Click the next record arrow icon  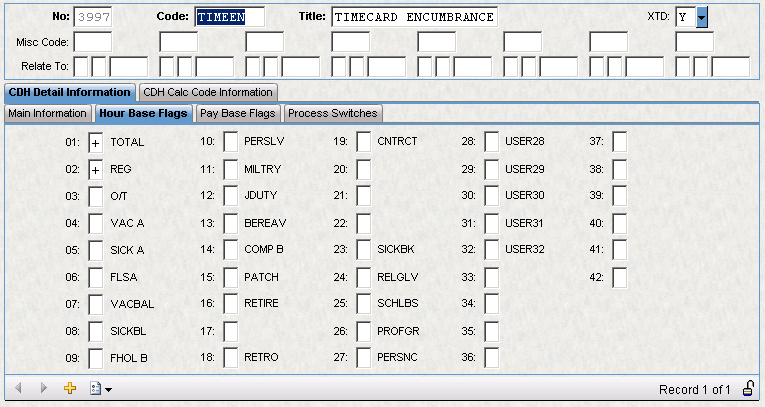click(43, 388)
